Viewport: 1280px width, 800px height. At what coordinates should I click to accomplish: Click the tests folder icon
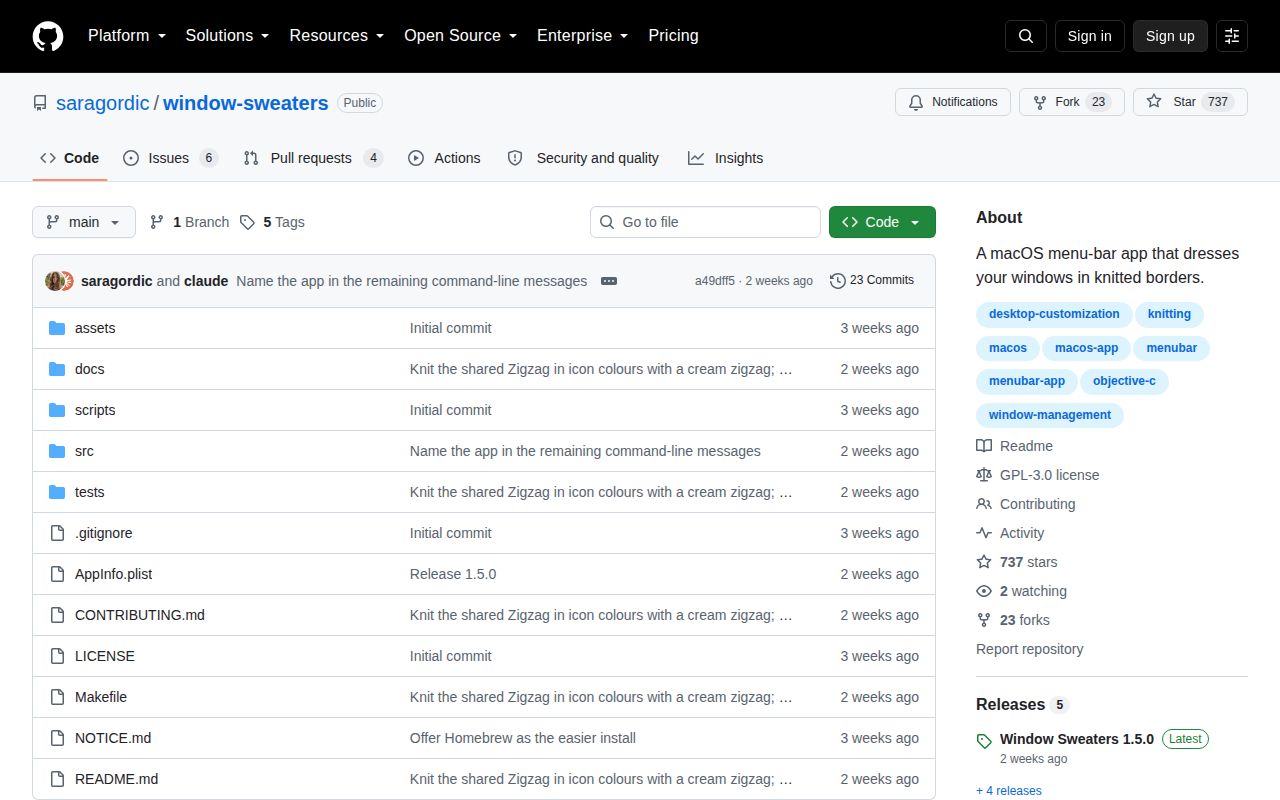tap(57, 492)
